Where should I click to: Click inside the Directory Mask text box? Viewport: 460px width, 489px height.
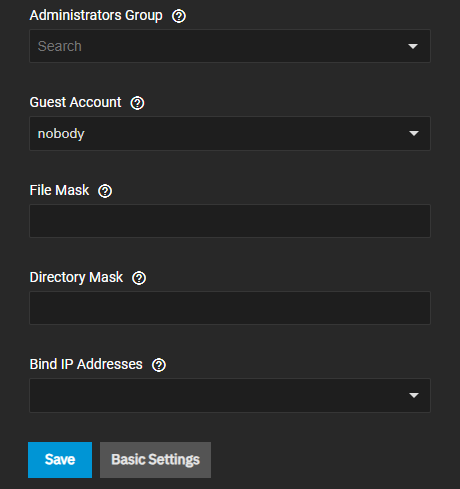point(230,308)
